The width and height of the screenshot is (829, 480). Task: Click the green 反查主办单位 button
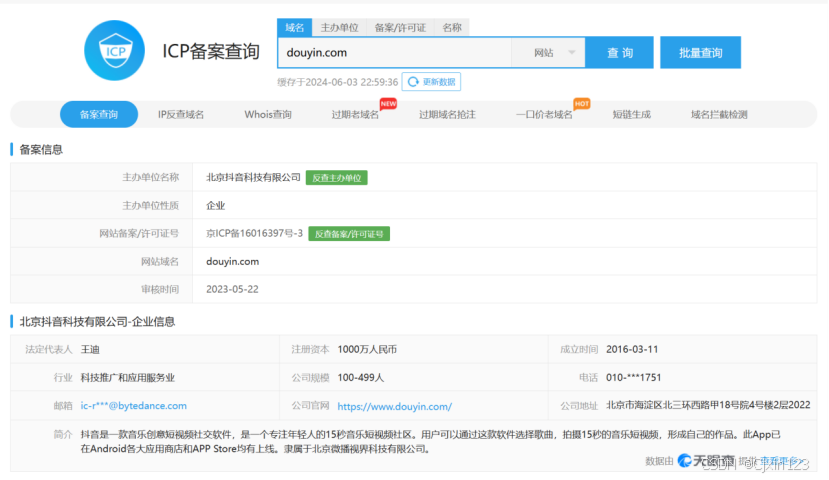(337, 178)
